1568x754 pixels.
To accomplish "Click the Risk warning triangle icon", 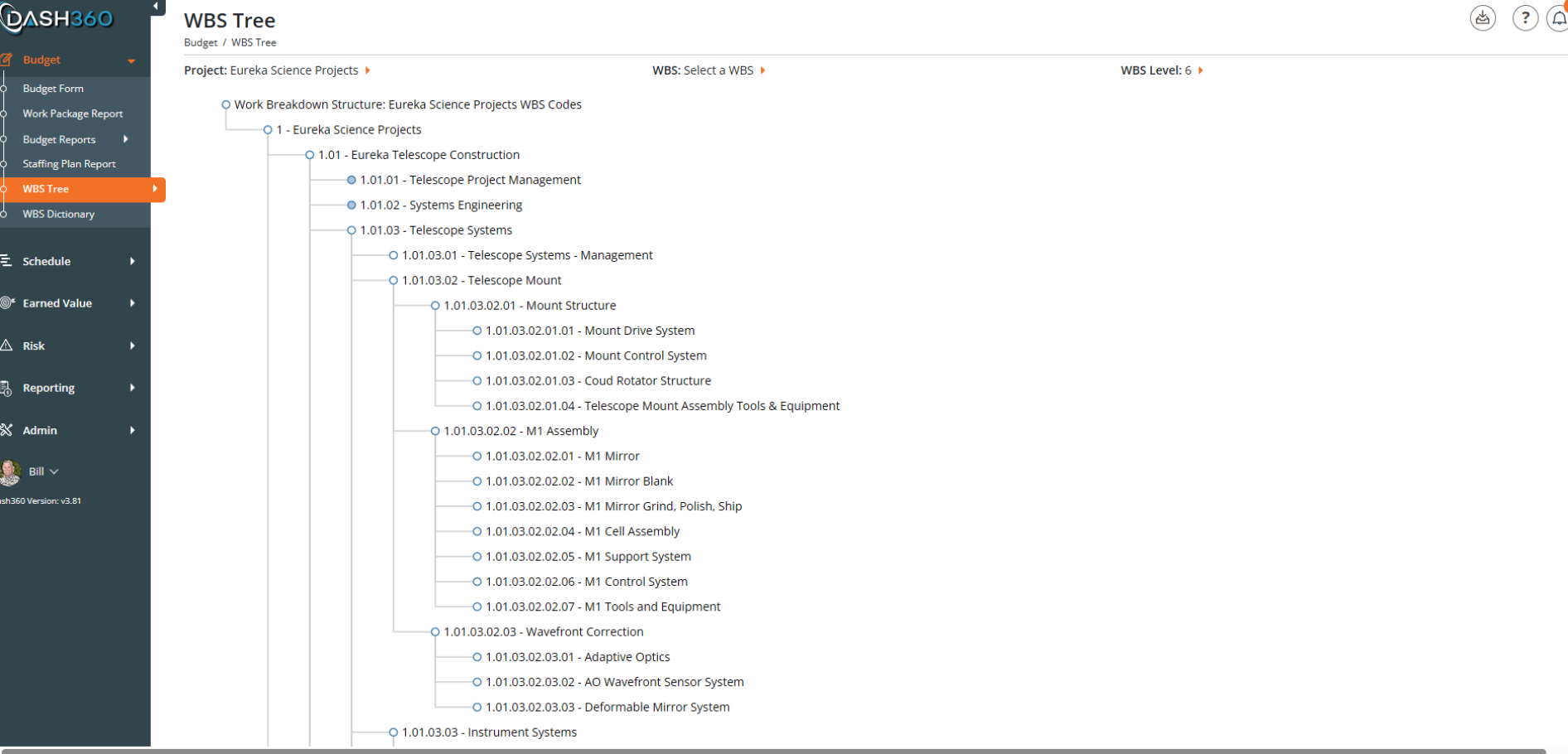I will click(x=6, y=346).
